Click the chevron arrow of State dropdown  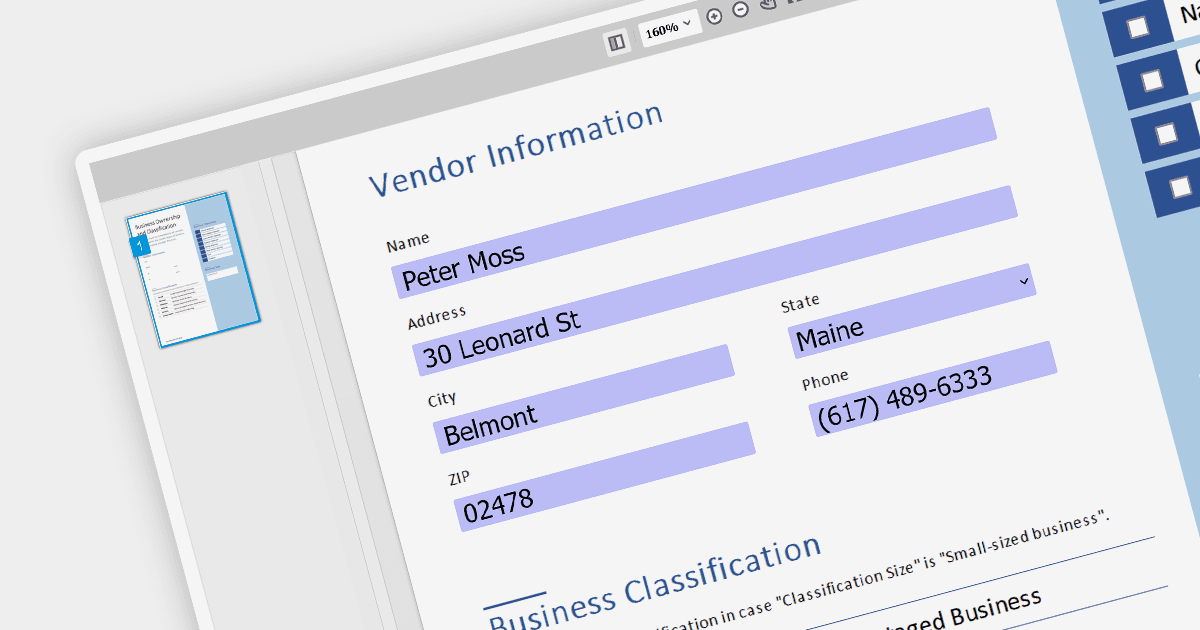[1024, 282]
